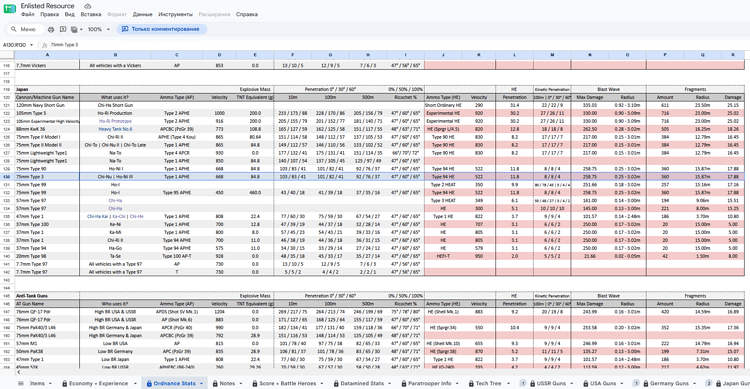Click the comment icon next to print

coord(63,29)
